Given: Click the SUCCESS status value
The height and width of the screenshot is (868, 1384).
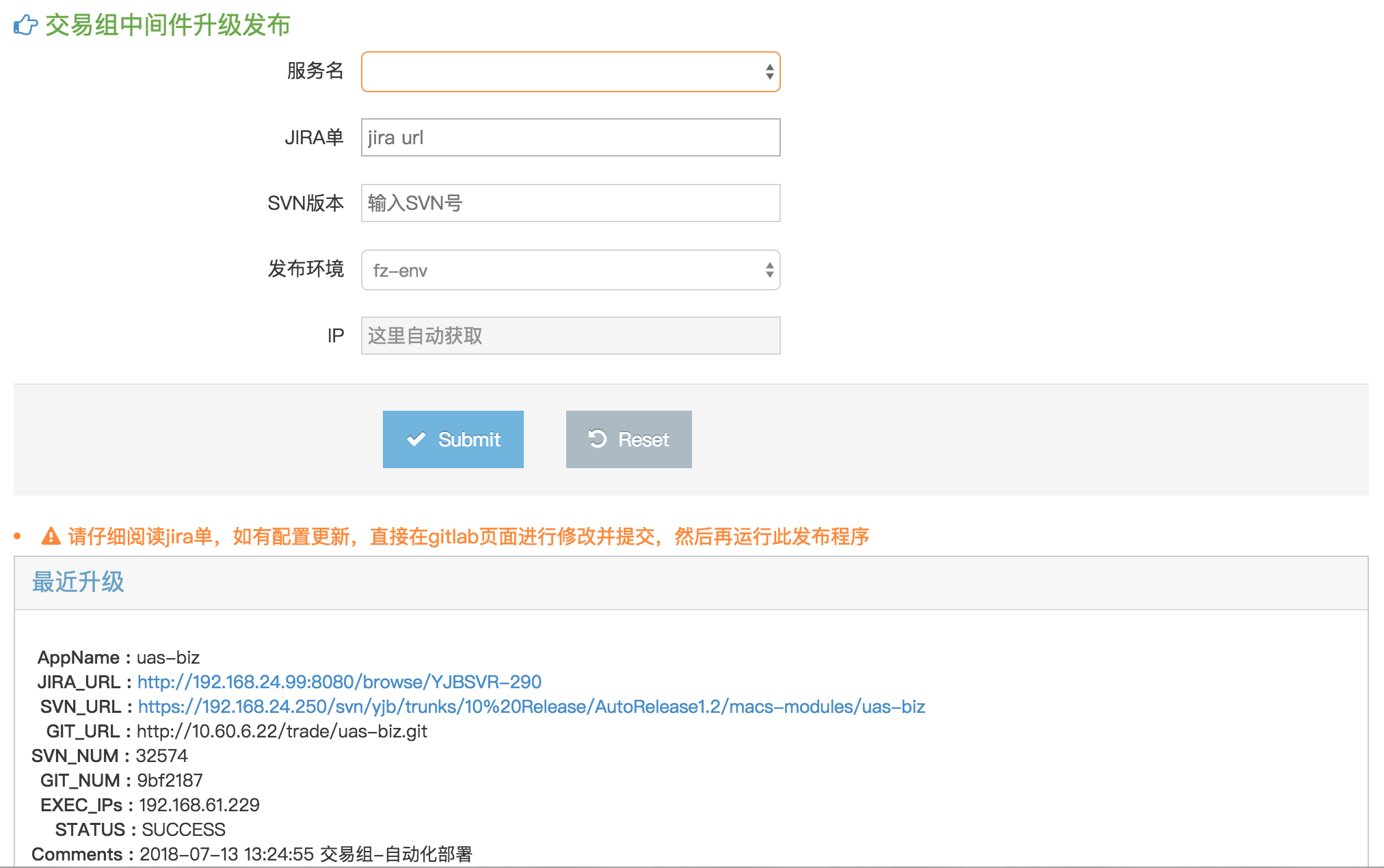Looking at the screenshot, I should click(x=183, y=830).
